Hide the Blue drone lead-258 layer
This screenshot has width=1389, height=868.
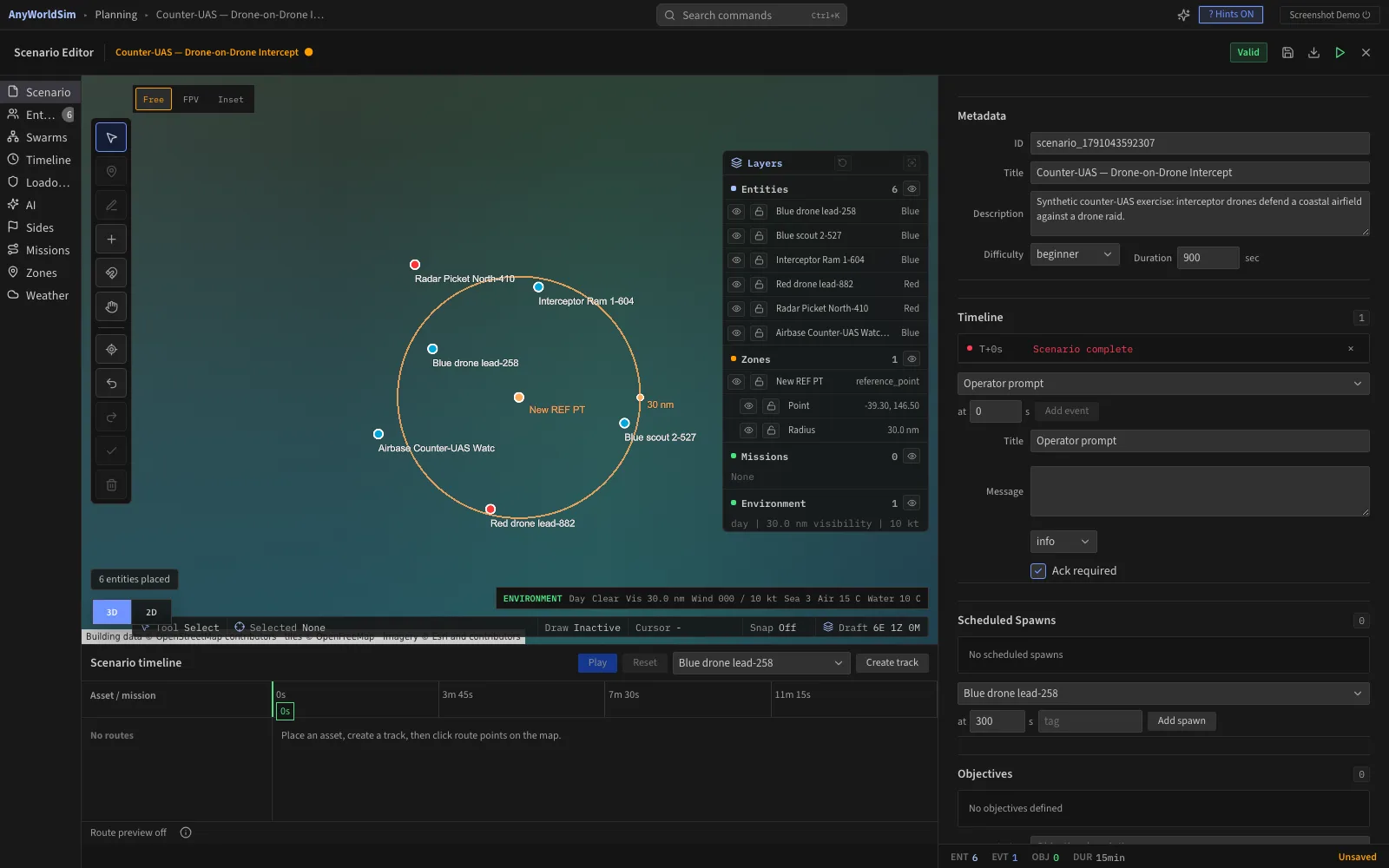(x=736, y=211)
